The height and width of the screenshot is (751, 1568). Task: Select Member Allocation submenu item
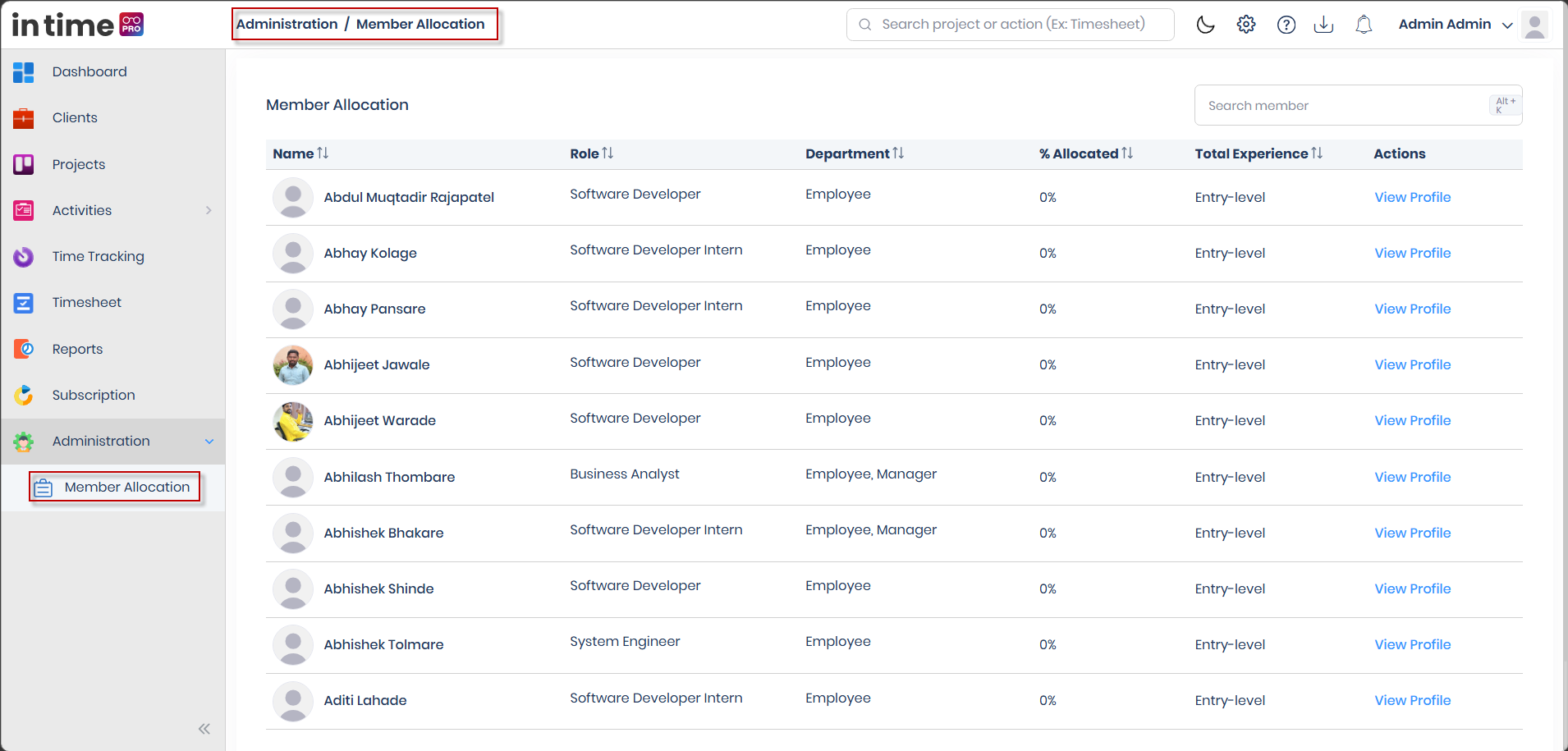115,488
